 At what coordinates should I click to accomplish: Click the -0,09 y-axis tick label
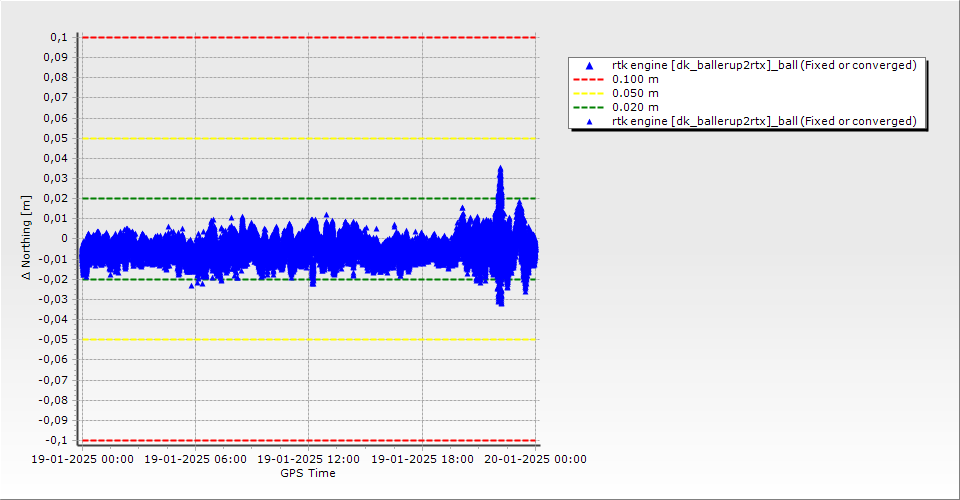(53, 420)
